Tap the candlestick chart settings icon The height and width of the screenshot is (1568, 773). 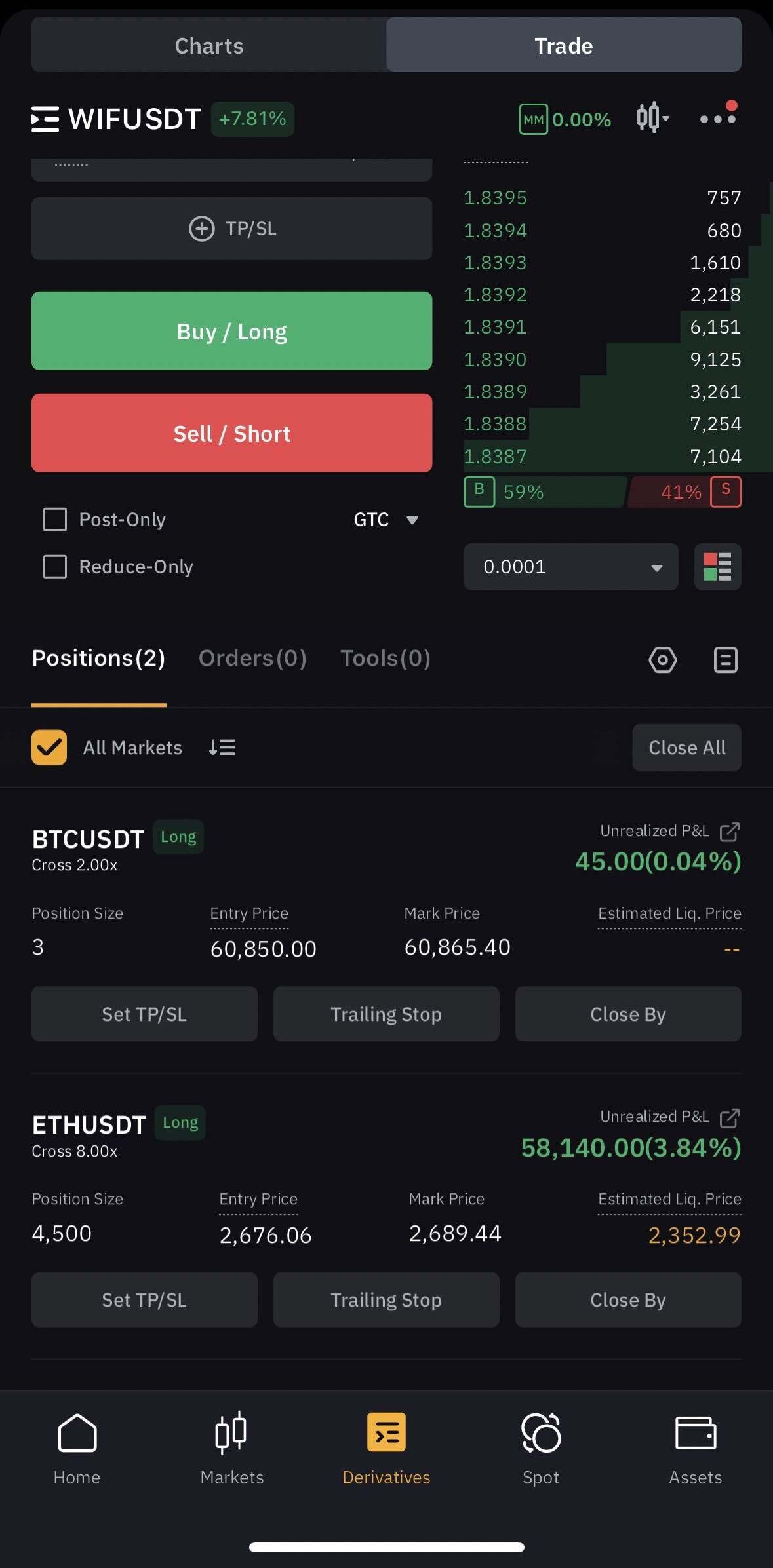[x=652, y=119]
